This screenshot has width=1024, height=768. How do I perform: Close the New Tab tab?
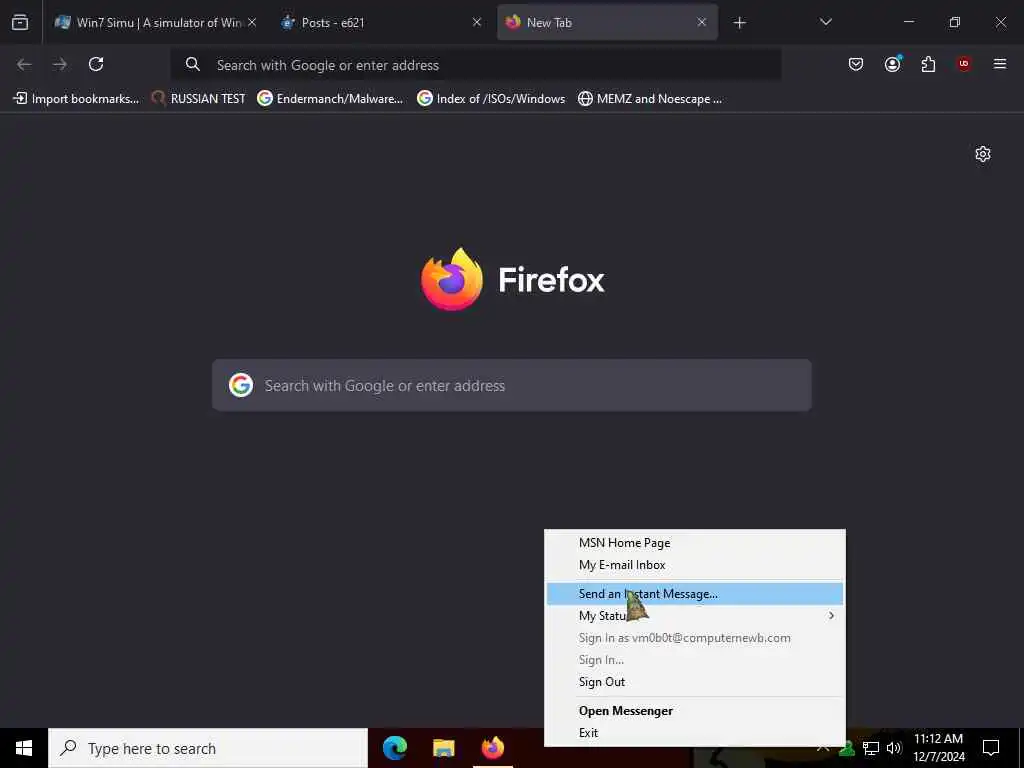(x=702, y=22)
